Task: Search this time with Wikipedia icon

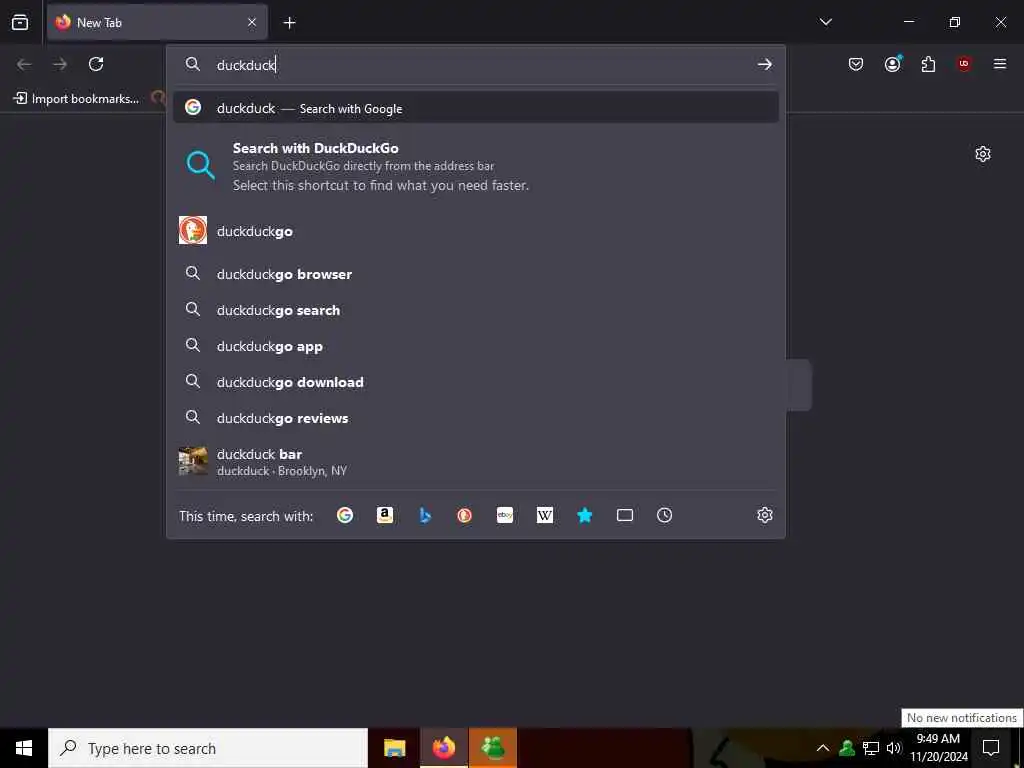Action: tap(545, 515)
